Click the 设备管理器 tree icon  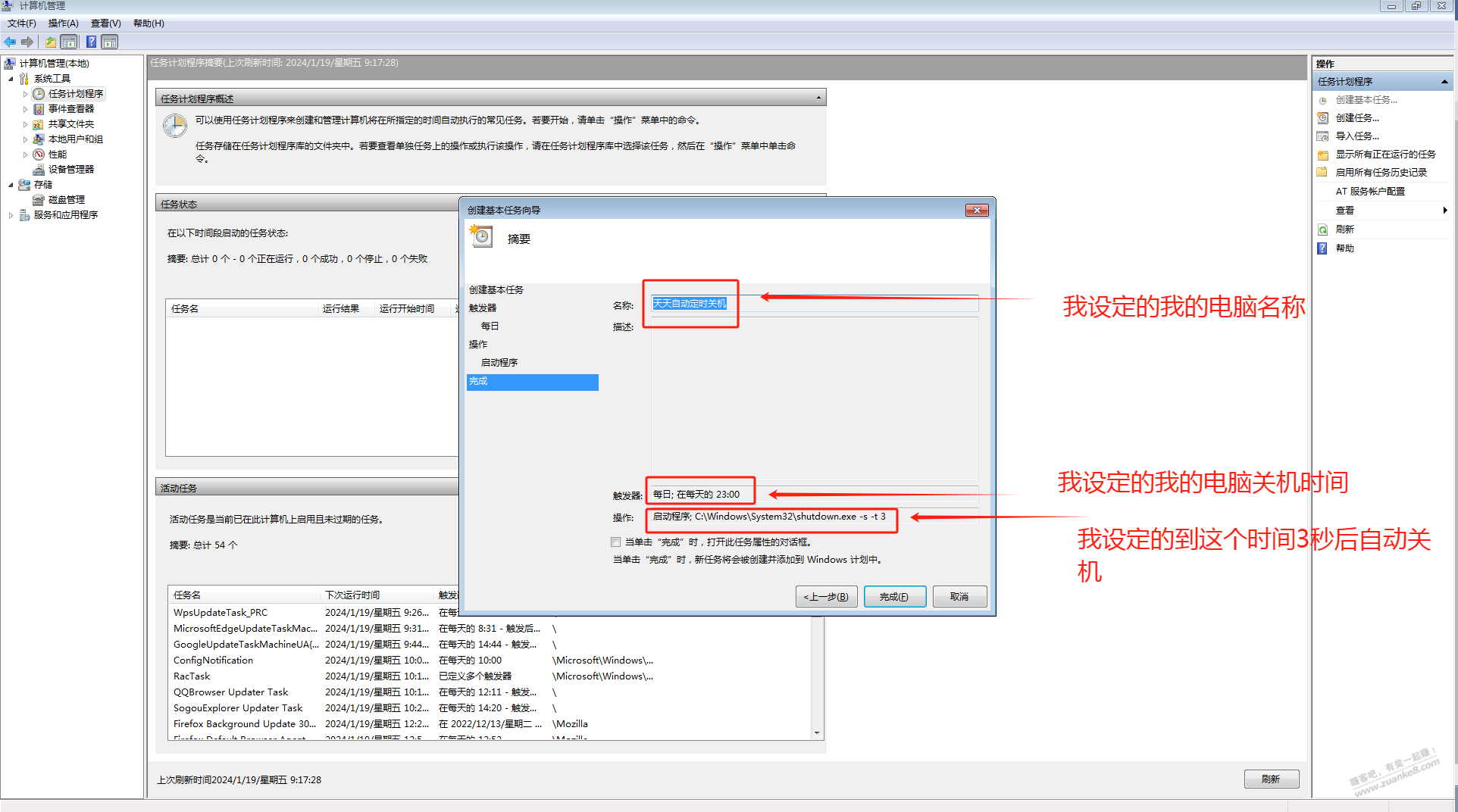39,170
